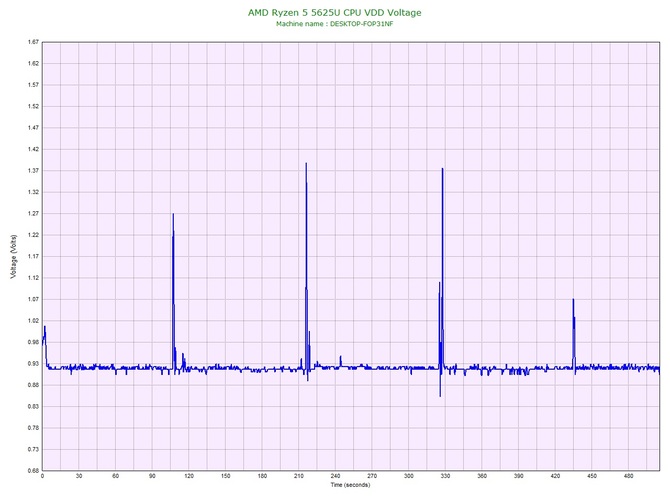Click the 210 tick label on the time axis
The width and height of the screenshot is (670, 502).
(299, 476)
